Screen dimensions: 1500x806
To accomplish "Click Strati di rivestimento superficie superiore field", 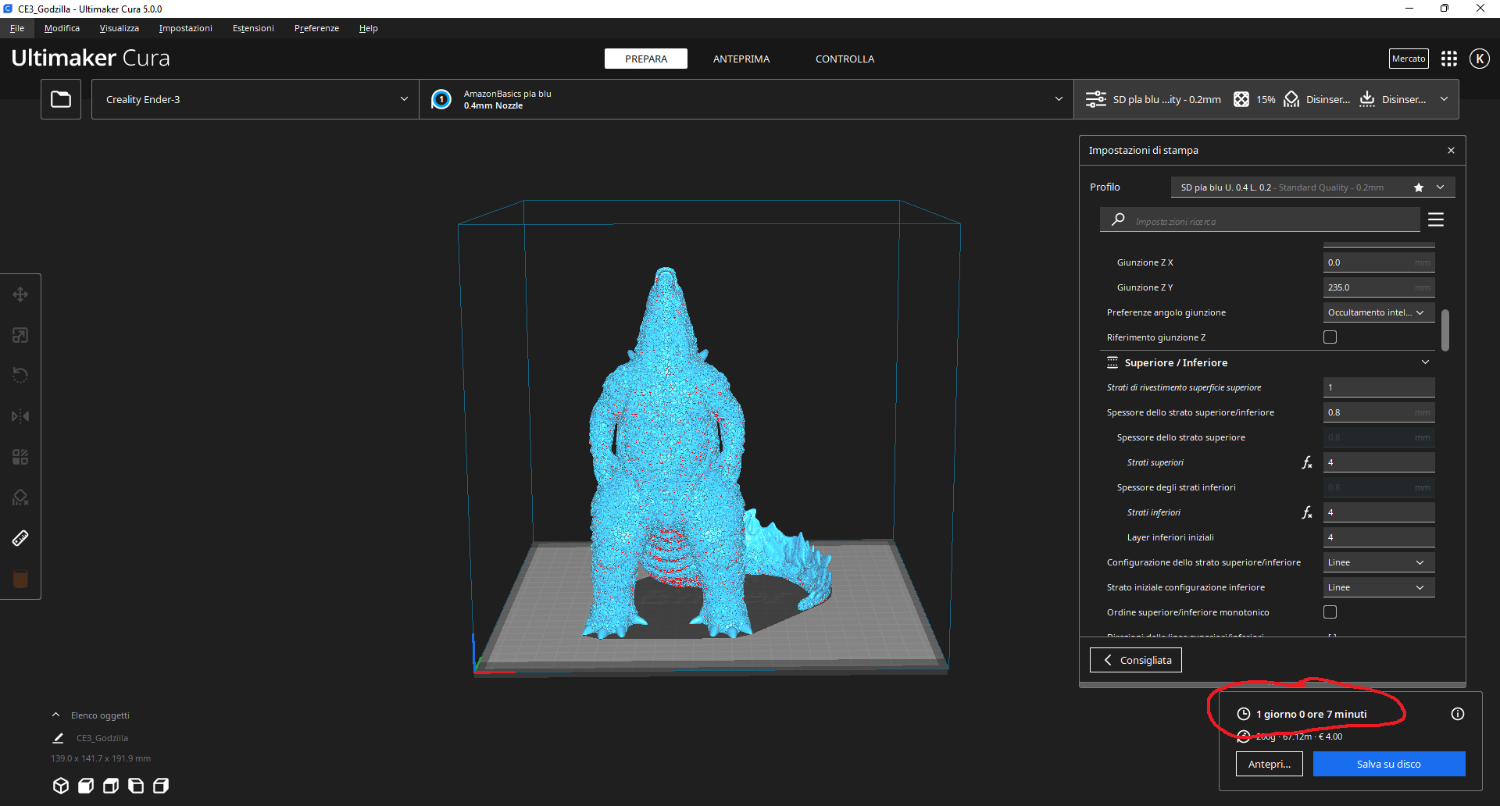I will click(x=1379, y=387).
